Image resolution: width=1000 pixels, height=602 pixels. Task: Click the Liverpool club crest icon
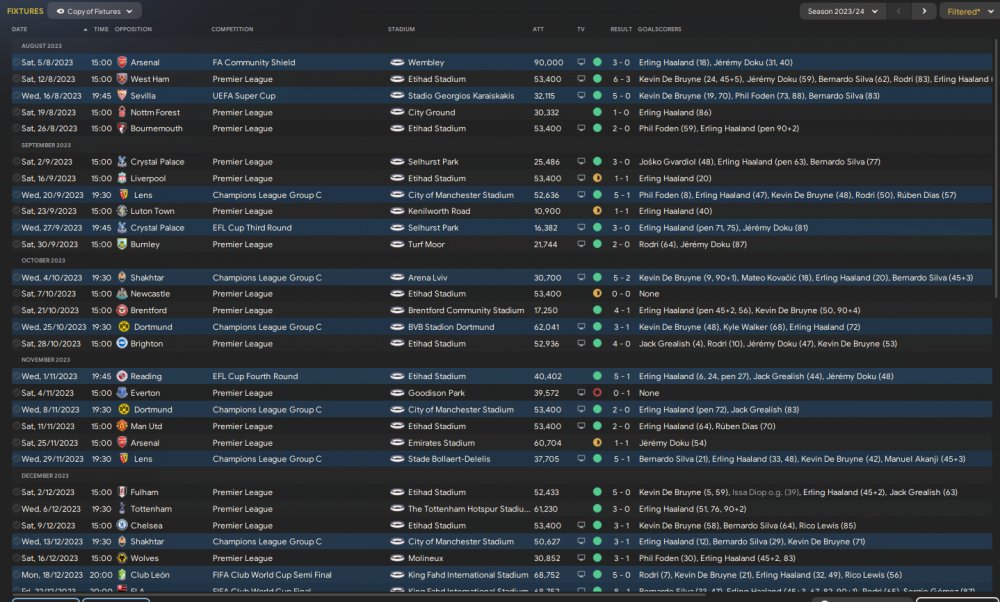122,178
